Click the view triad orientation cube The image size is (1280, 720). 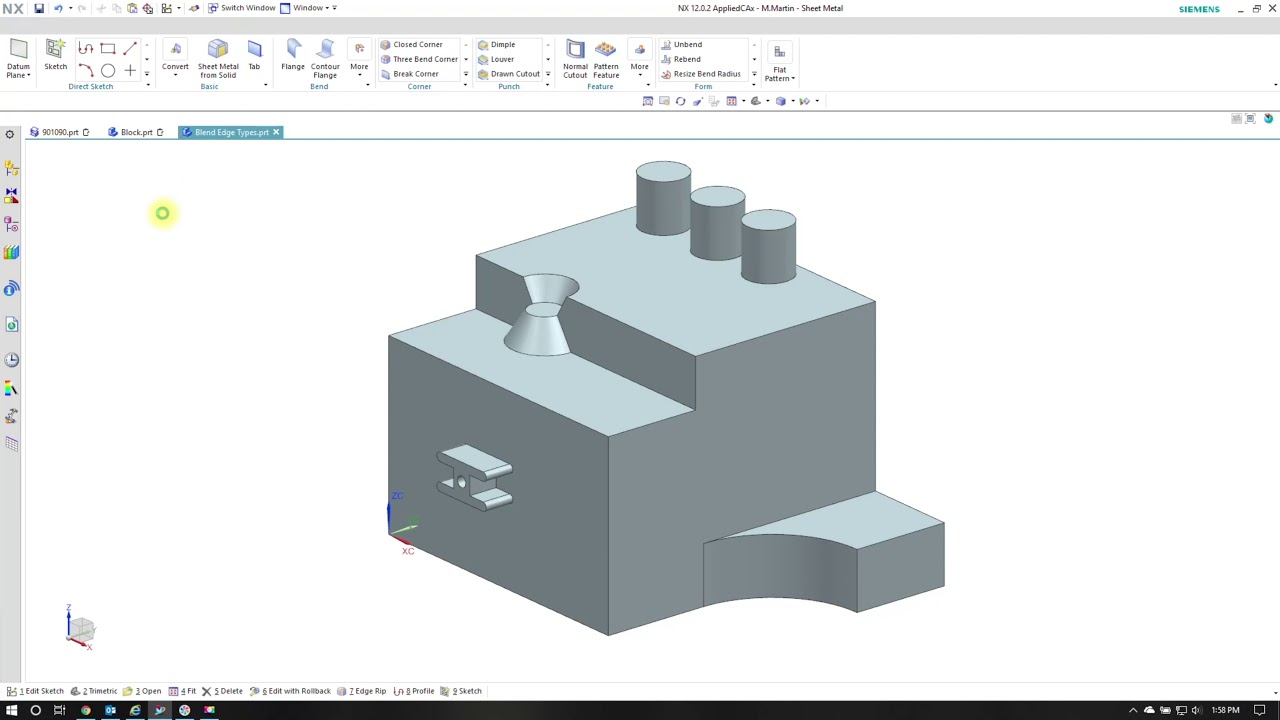coord(81,629)
